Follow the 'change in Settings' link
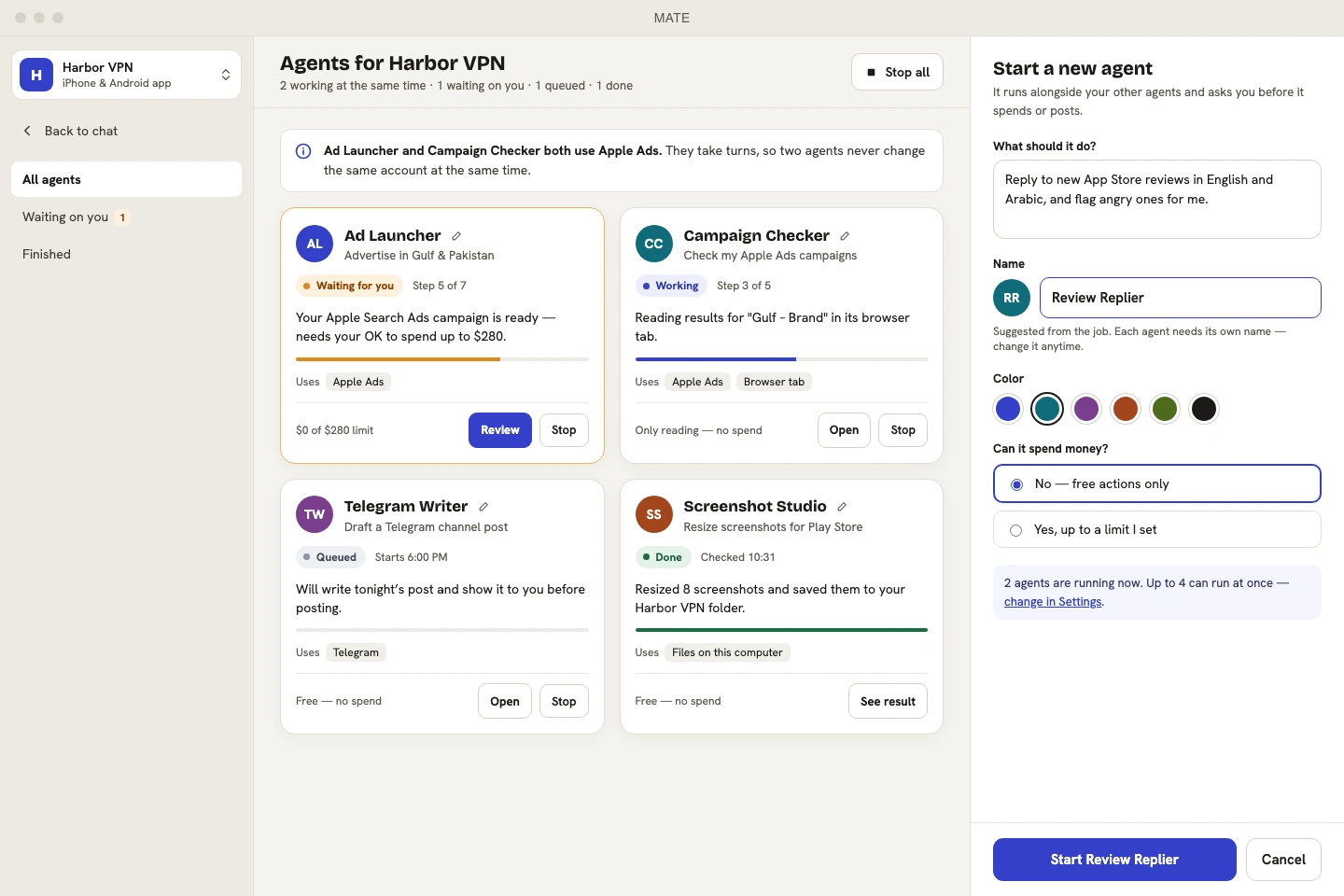Image resolution: width=1344 pixels, height=896 pixels. [x=1053, y=602]
